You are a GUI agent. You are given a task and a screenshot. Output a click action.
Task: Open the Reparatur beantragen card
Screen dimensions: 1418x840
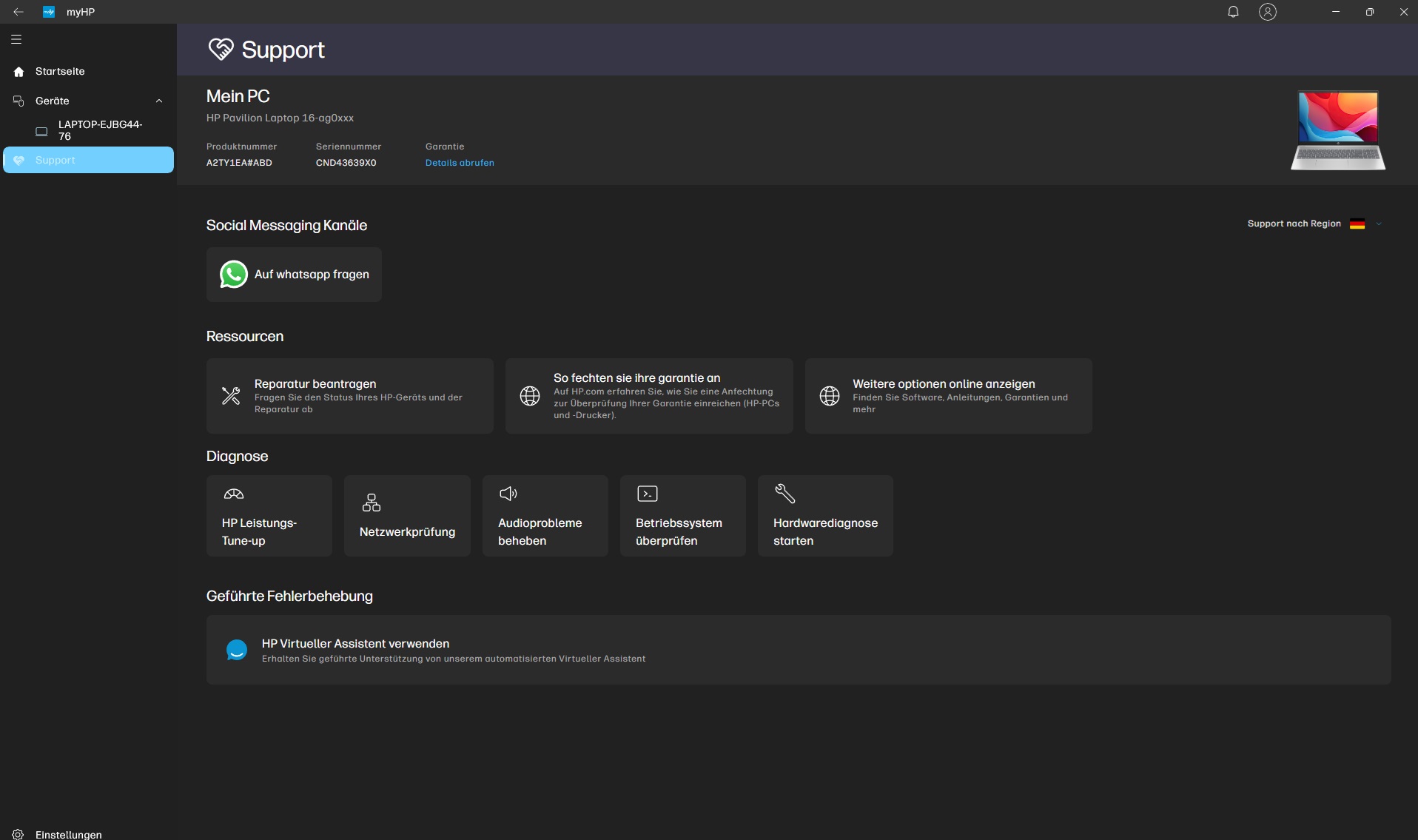[350, 396]
